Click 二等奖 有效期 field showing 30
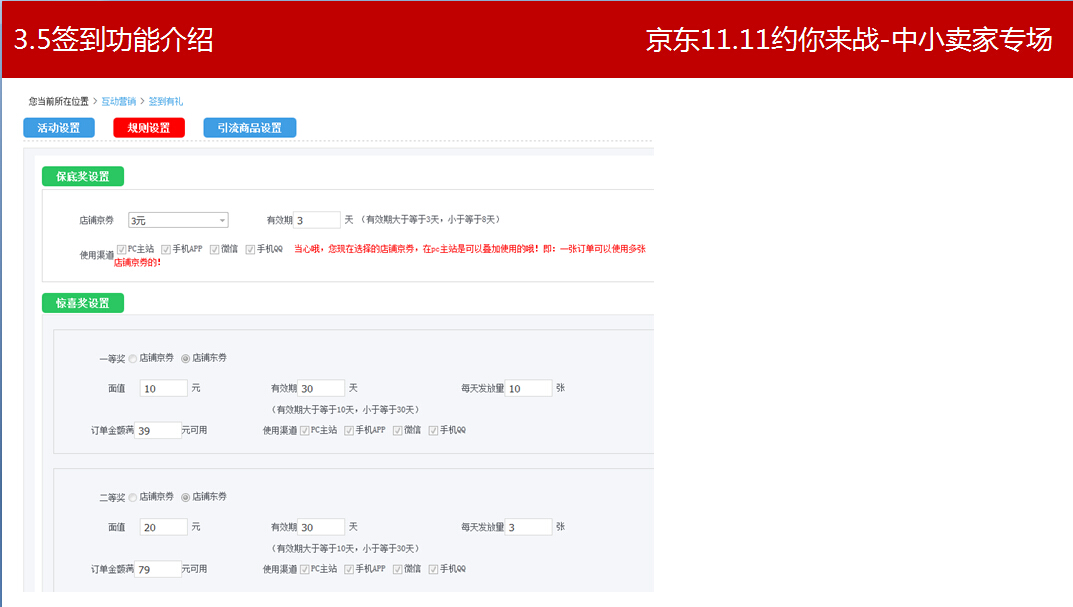 321,528
